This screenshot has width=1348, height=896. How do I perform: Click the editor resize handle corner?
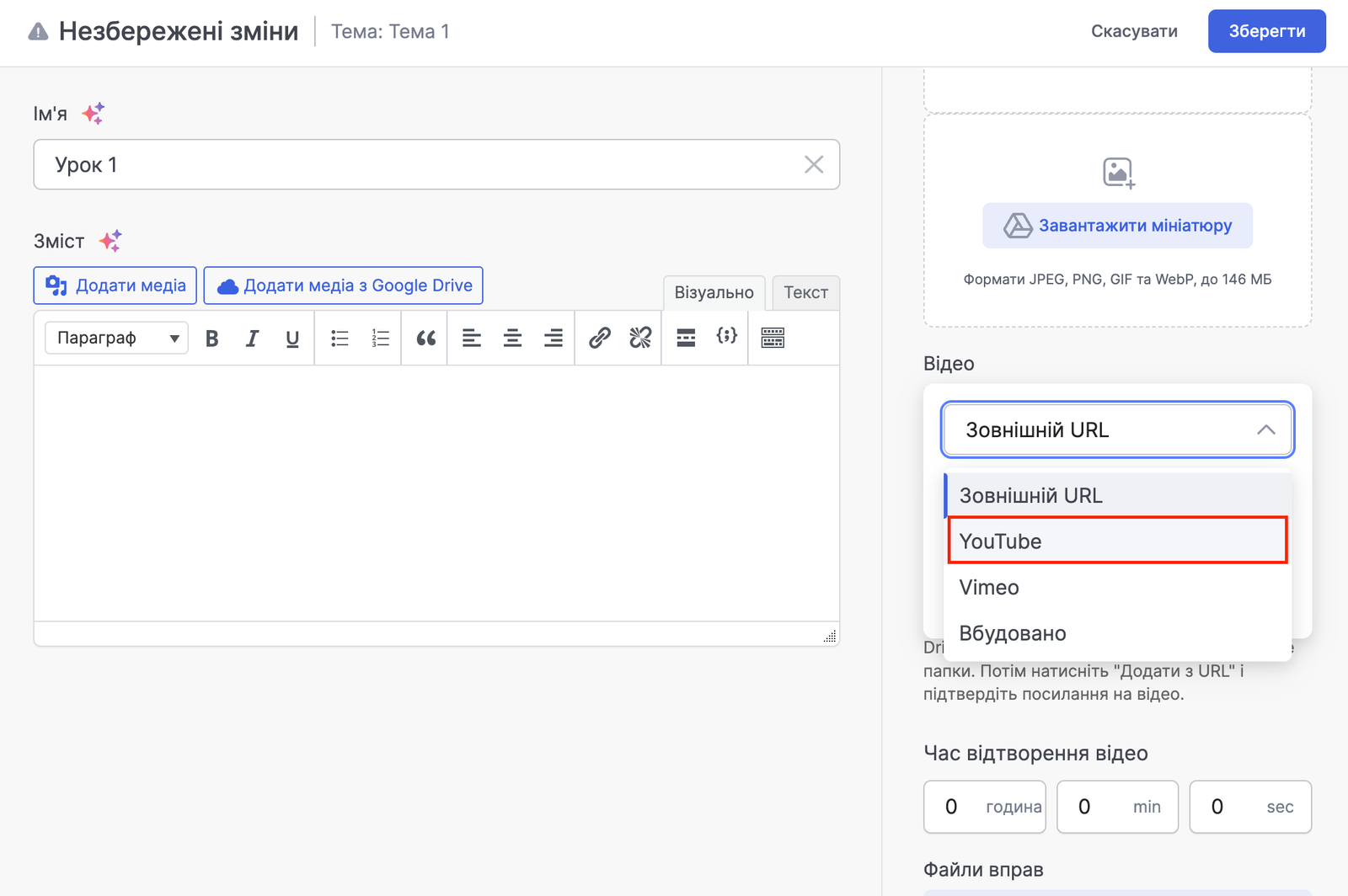[830, 636]
